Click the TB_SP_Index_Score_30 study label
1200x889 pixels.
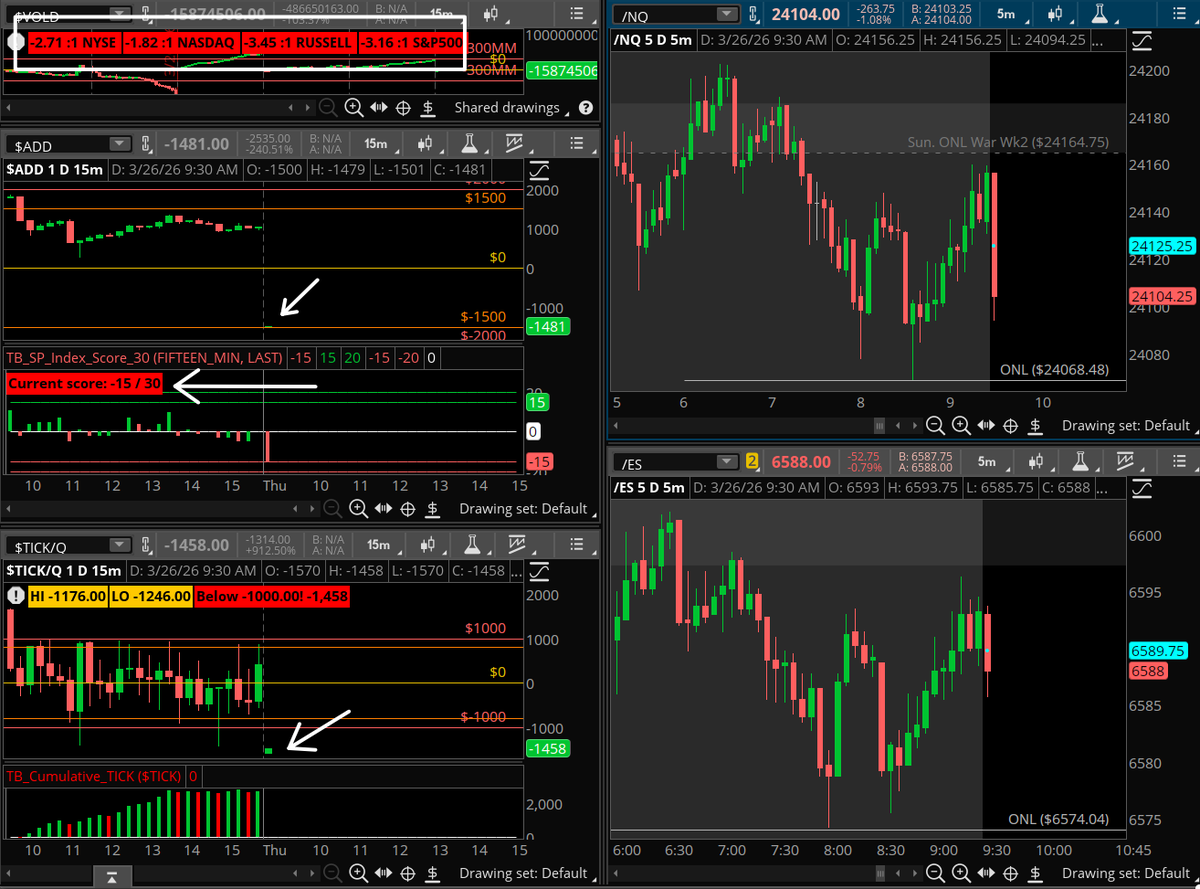click(145, 357)
